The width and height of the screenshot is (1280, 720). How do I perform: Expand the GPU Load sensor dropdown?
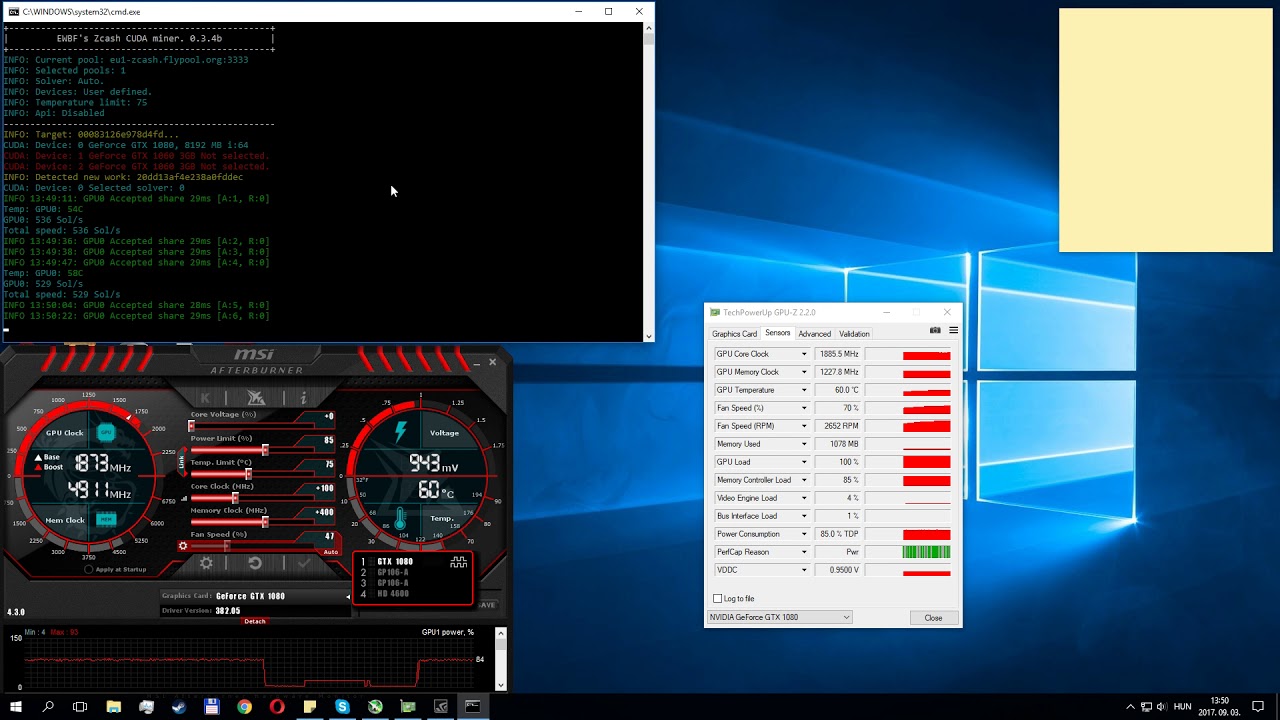803,462
